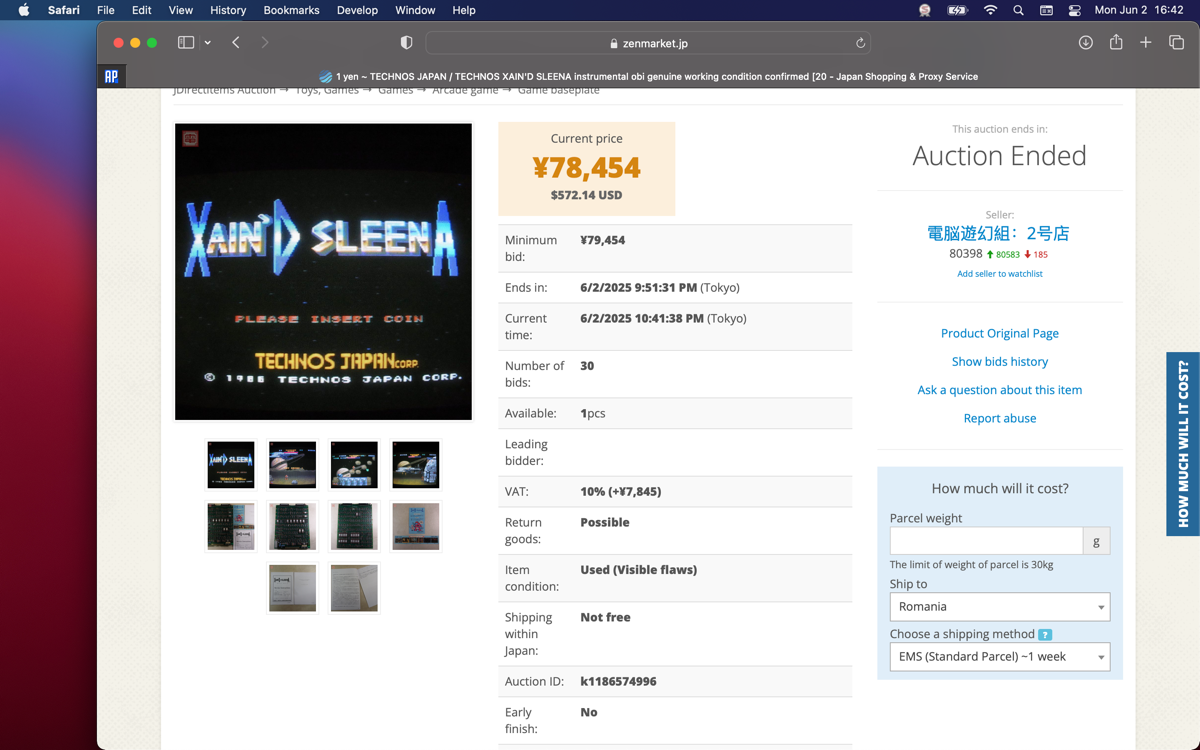Viewport: 1200px width, 750px height.
Task: Show the tab overview
Action: [x=1176, y=43]
